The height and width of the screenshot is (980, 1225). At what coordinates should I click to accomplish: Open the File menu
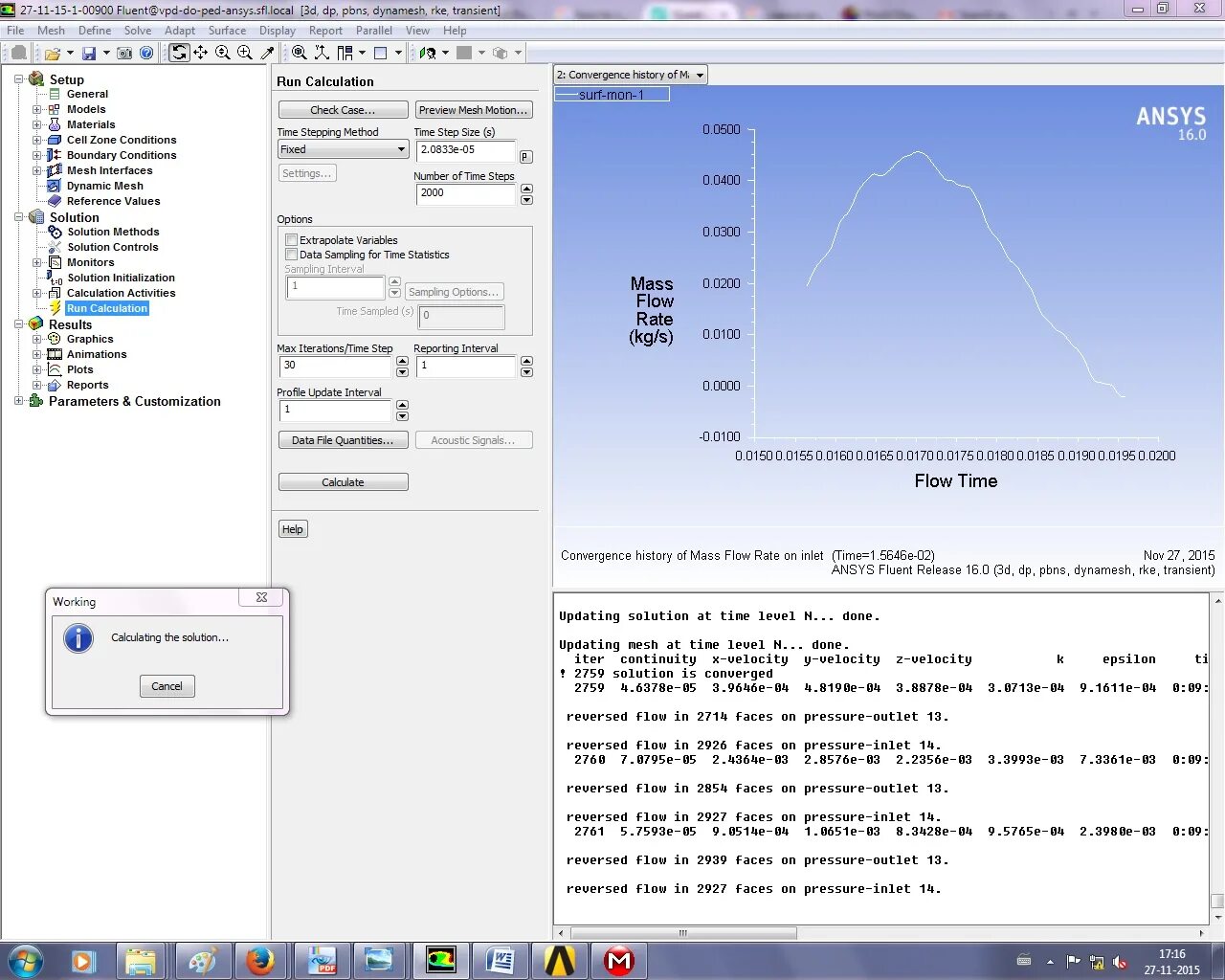(x=15, y=31)
